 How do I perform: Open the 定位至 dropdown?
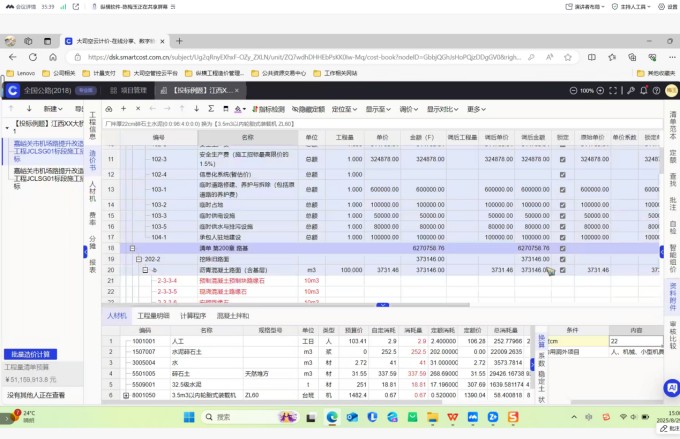(x=345, y=108)
